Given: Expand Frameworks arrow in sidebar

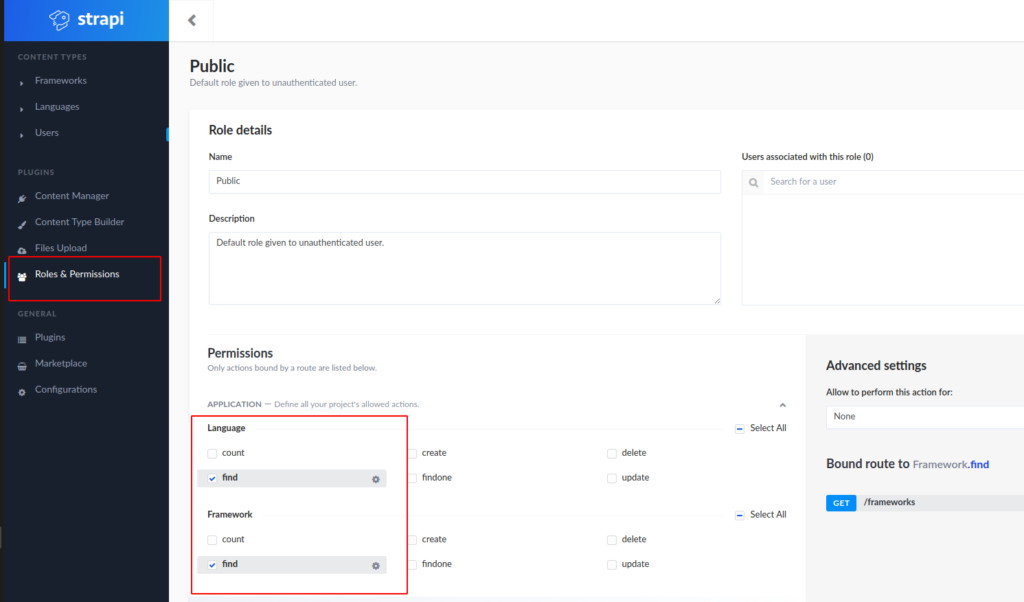Looking at the screenshot, I should [x=22, y=83].
